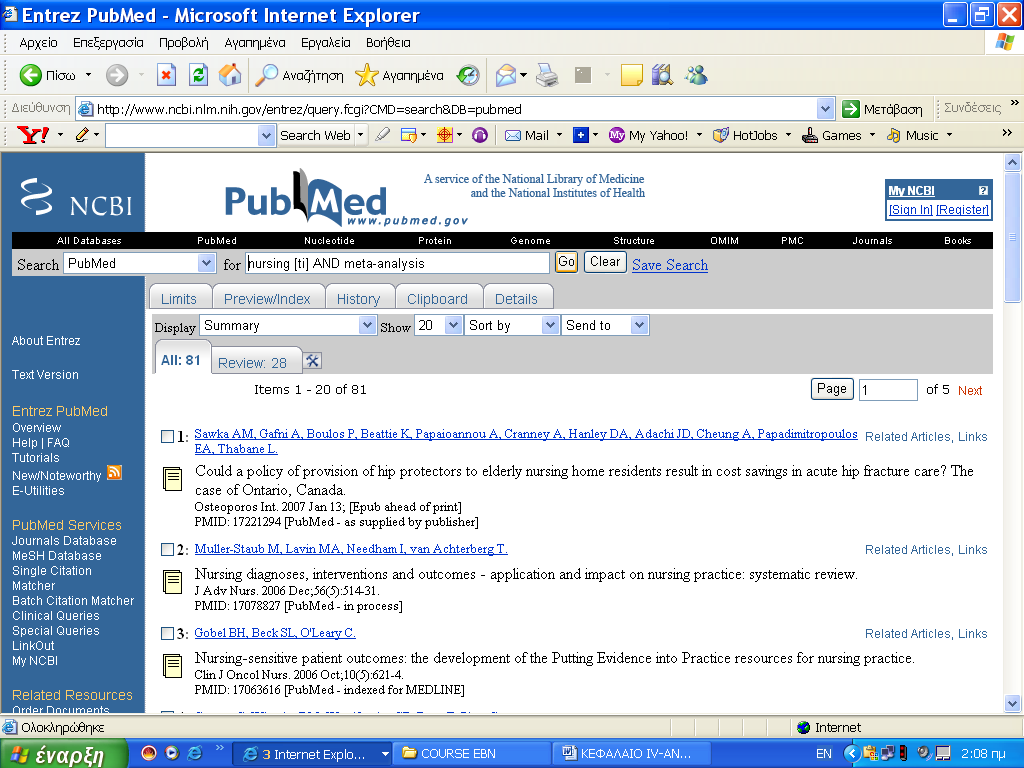
Task: Click the orange target icon in Yahoo toolbar
Action: pos(445,135)
